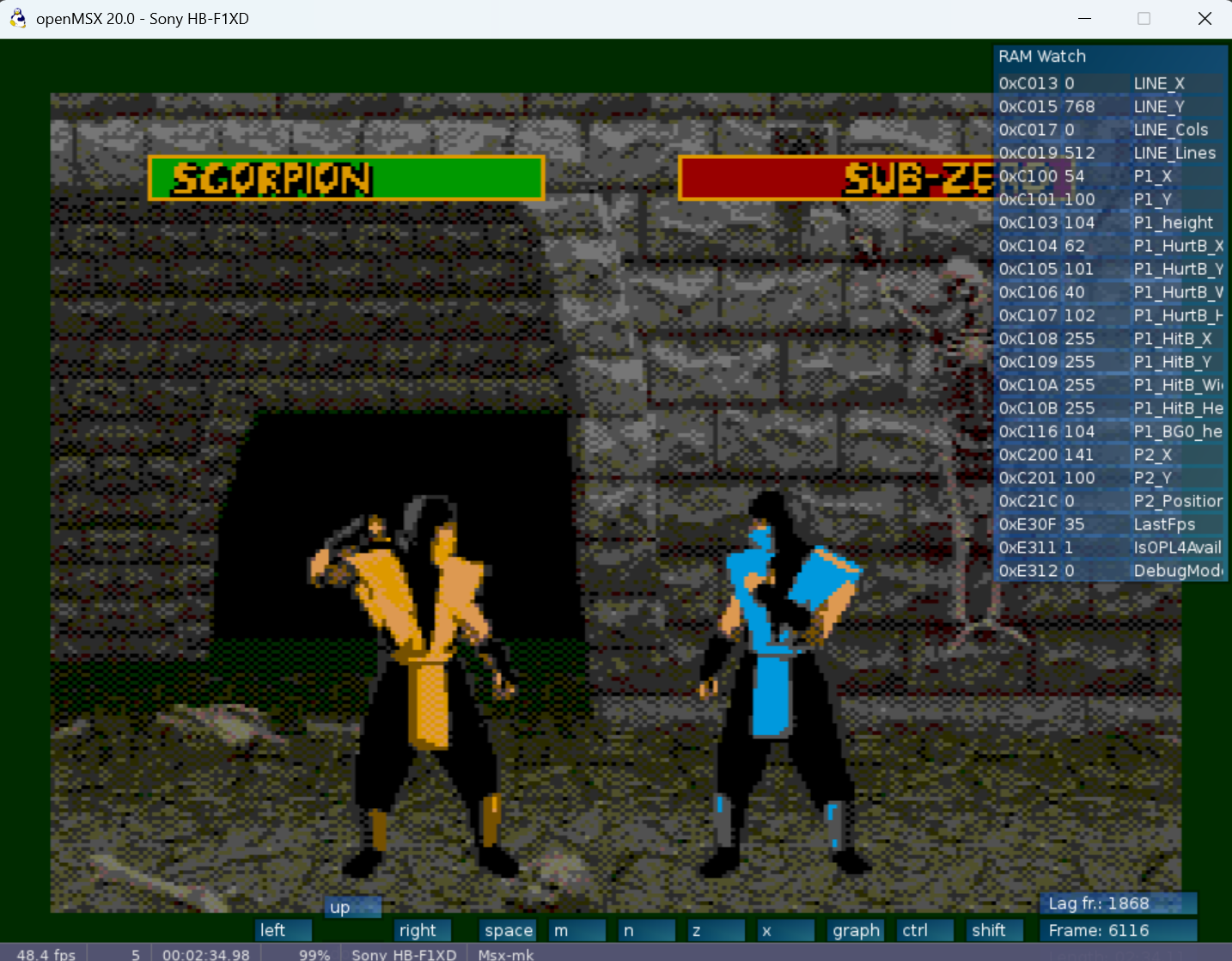Select the 0xE311 IsOPL4Avail watch row
Image resolution: width=1232 pixels, height=961 pixels.
click(1110, 548)
